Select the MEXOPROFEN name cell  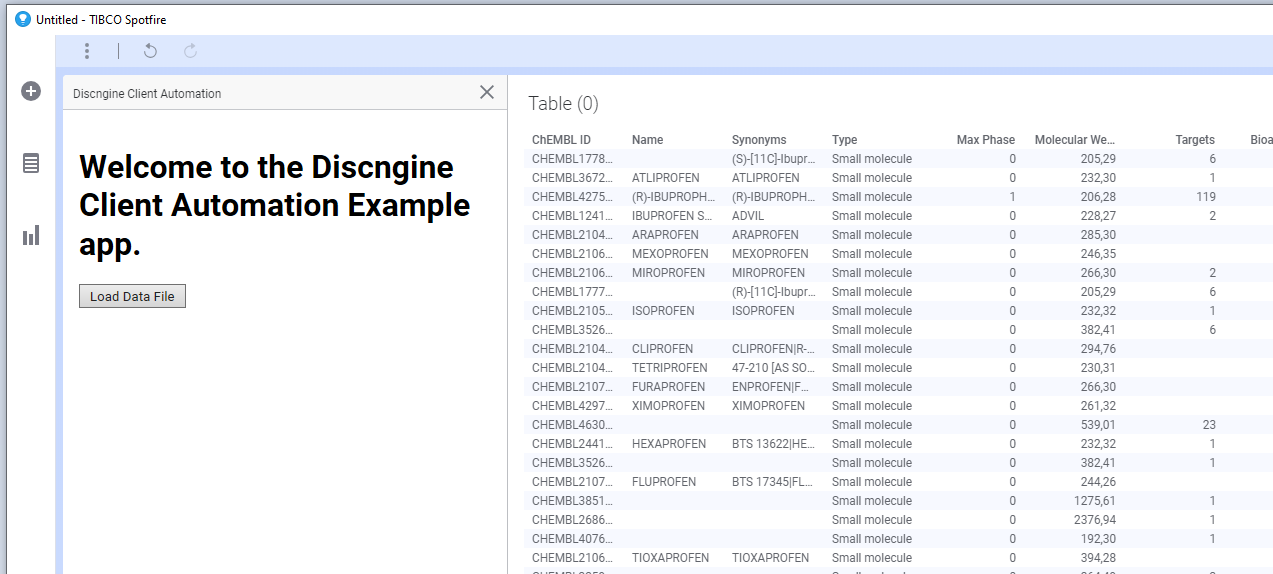670,254
